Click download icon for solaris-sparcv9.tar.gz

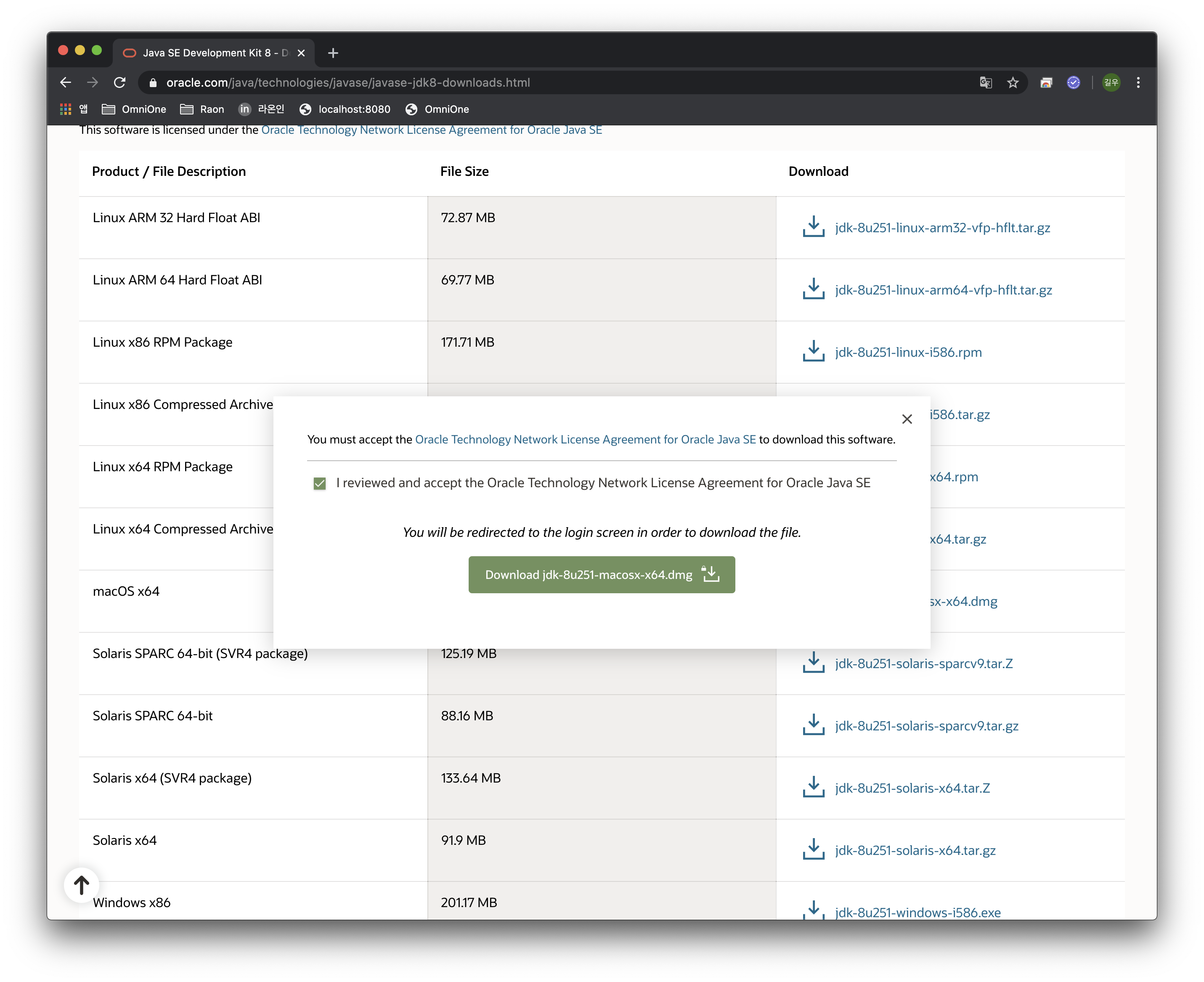coord(813,725)
